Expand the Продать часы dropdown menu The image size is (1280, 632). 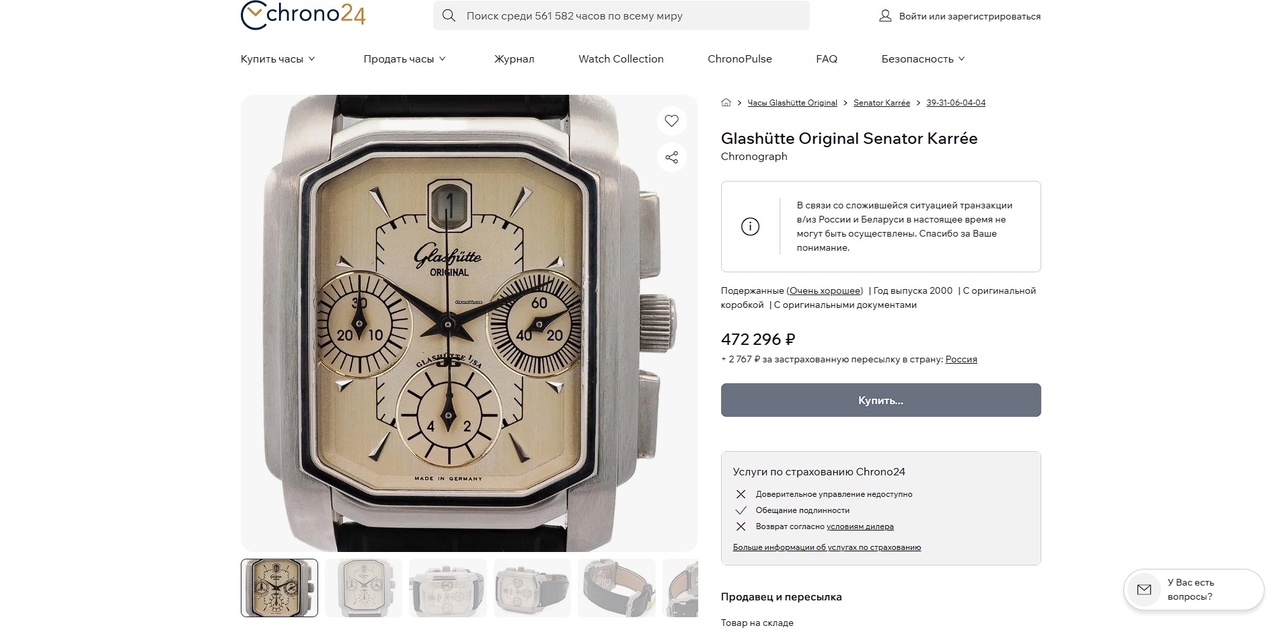pyautogui.click(x=405, y=59)
